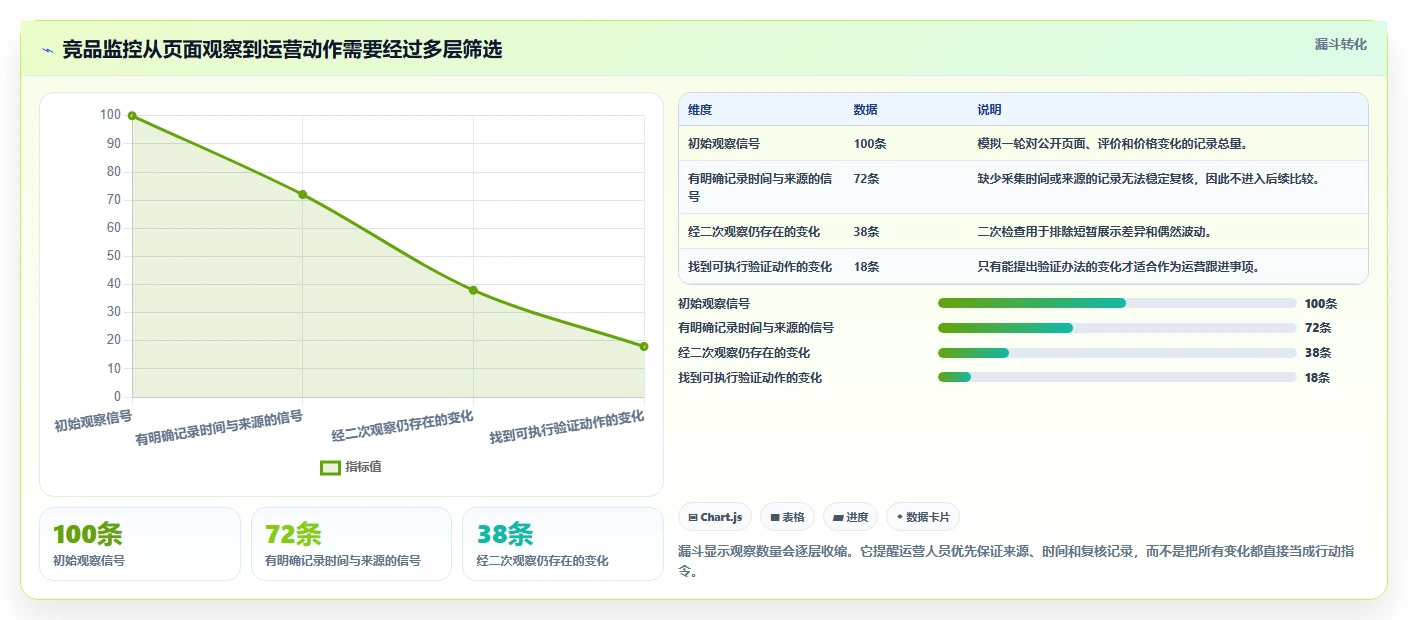Click the chart data point at 38
The width and height of the screenshot is (1408, 620).
(x=473, y=290)
